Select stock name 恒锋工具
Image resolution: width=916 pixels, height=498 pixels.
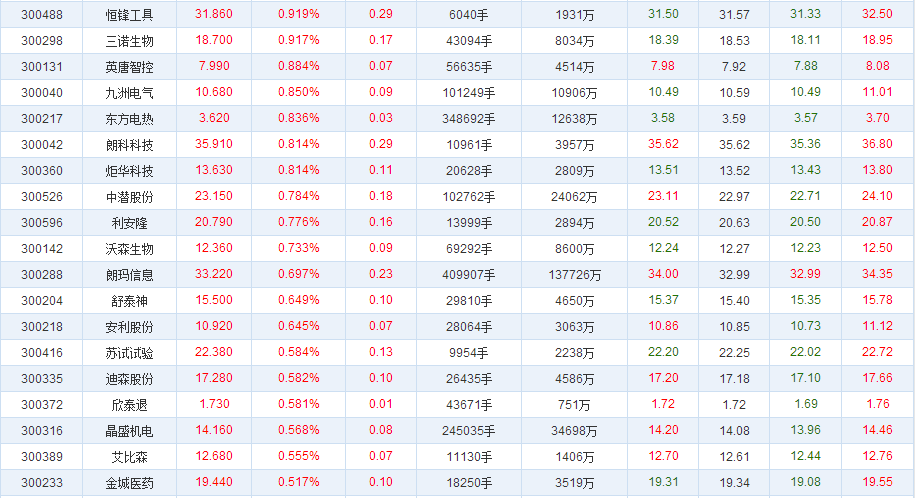pos(129,15)
